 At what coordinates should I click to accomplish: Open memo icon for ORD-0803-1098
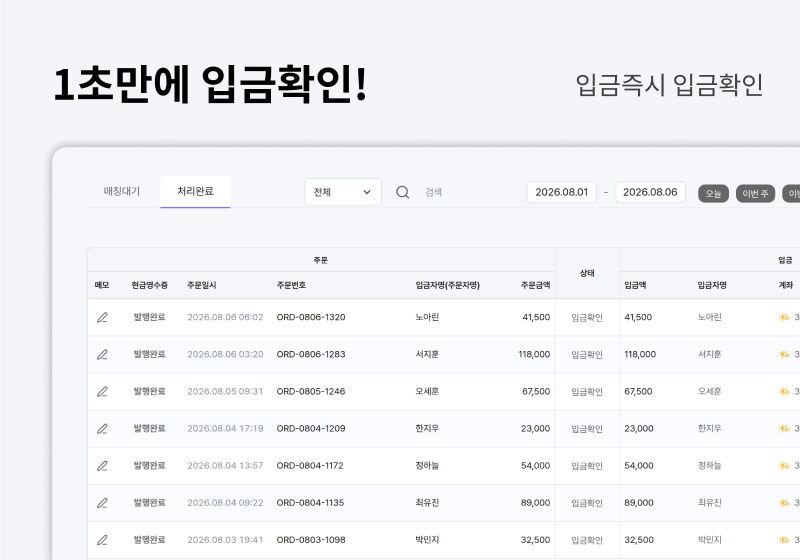tap(102, 540)
